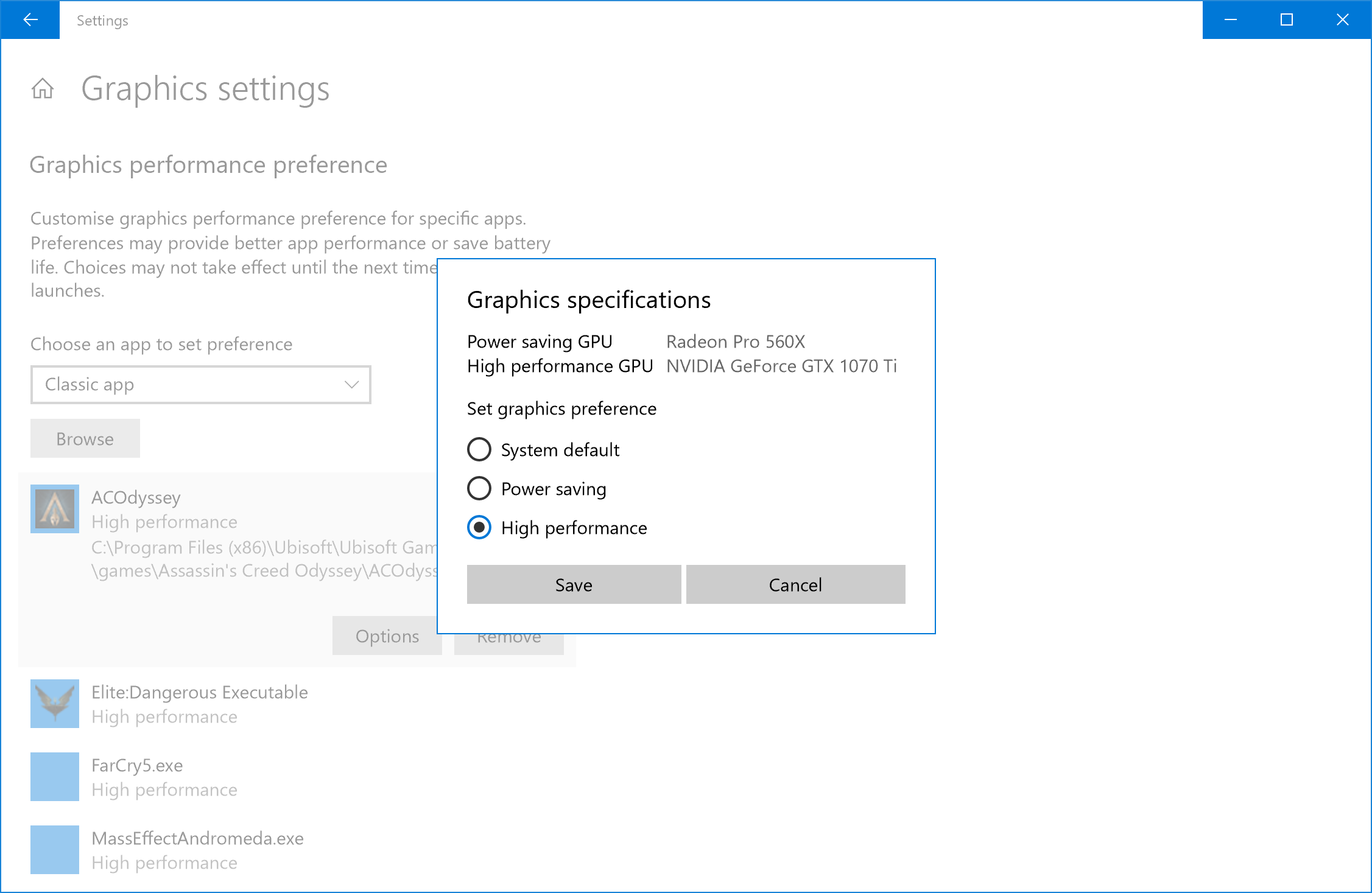Screen dimensions: 1372x893
Task: Save the graphics preference
Action: (x=574, y=585)
